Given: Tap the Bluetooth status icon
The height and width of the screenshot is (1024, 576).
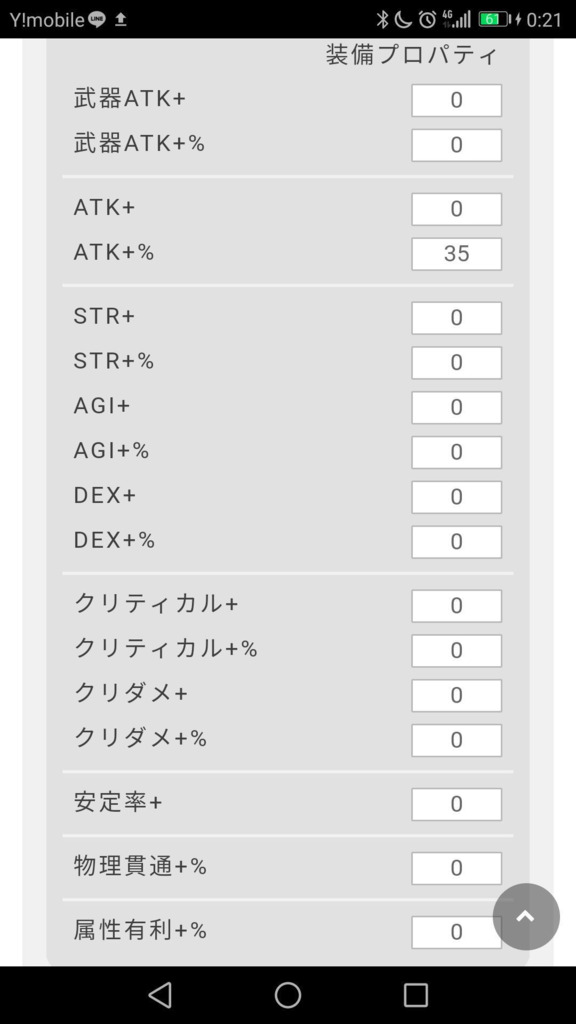Looking at the screenshot, I should coord(382,20).
